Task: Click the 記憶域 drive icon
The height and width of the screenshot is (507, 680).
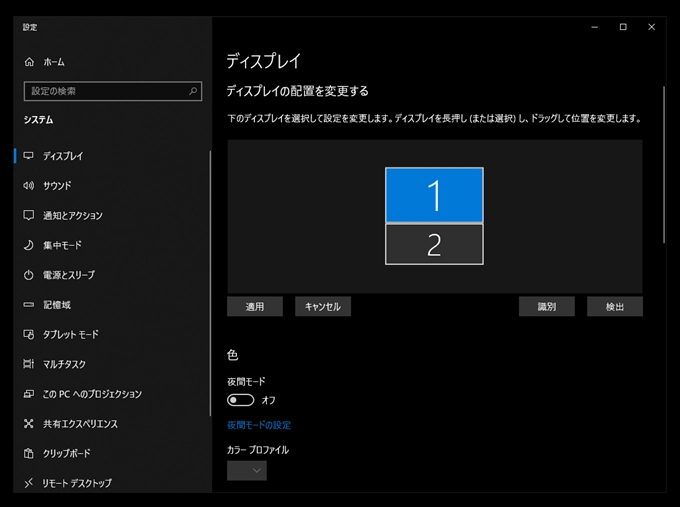Action: coord(29,304)
